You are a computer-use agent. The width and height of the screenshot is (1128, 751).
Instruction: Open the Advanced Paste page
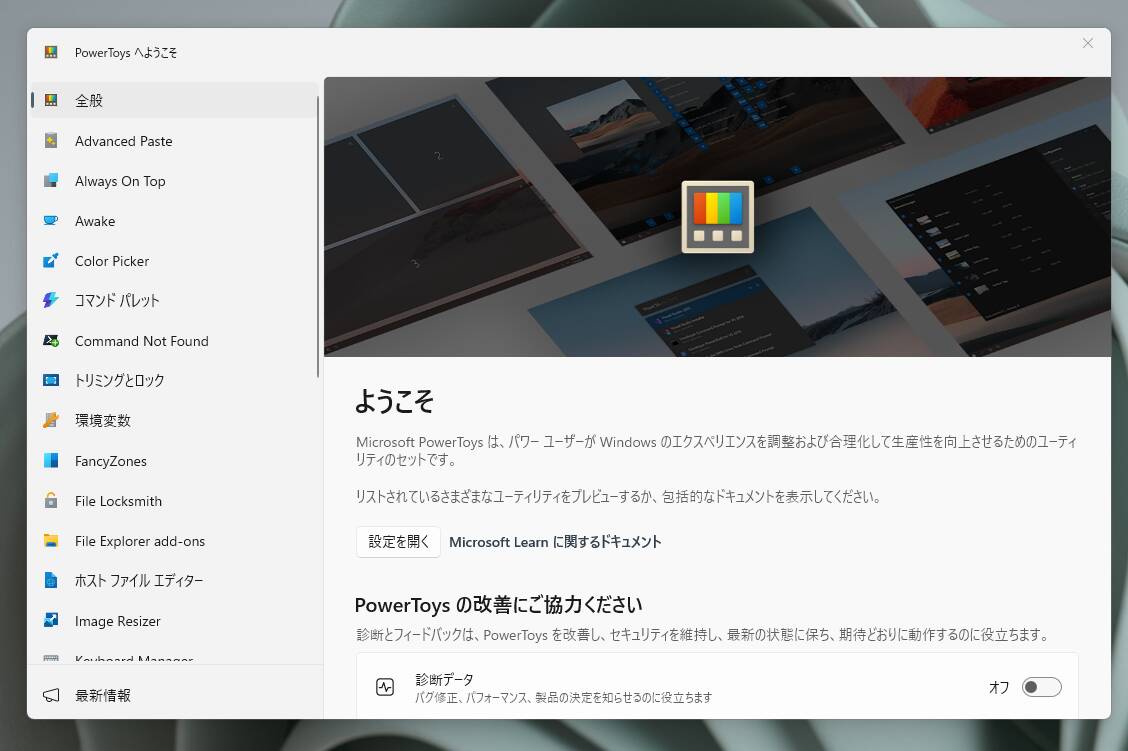click(x=174, y=140)
